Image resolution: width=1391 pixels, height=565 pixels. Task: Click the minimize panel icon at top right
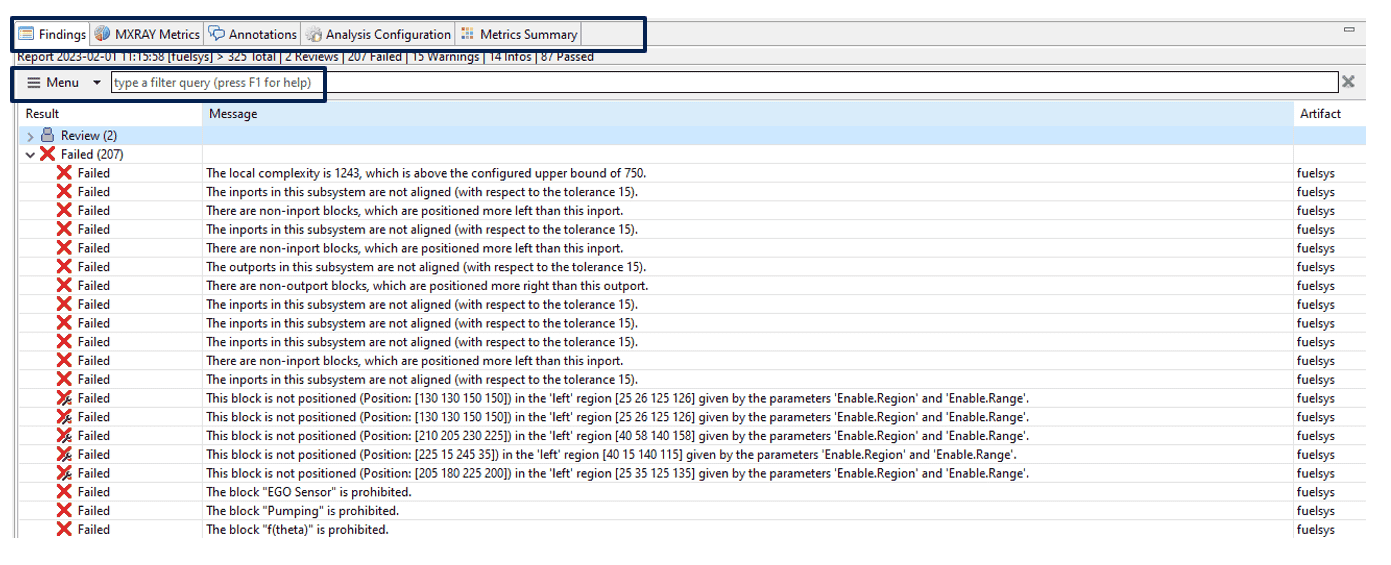(1349, 30)
